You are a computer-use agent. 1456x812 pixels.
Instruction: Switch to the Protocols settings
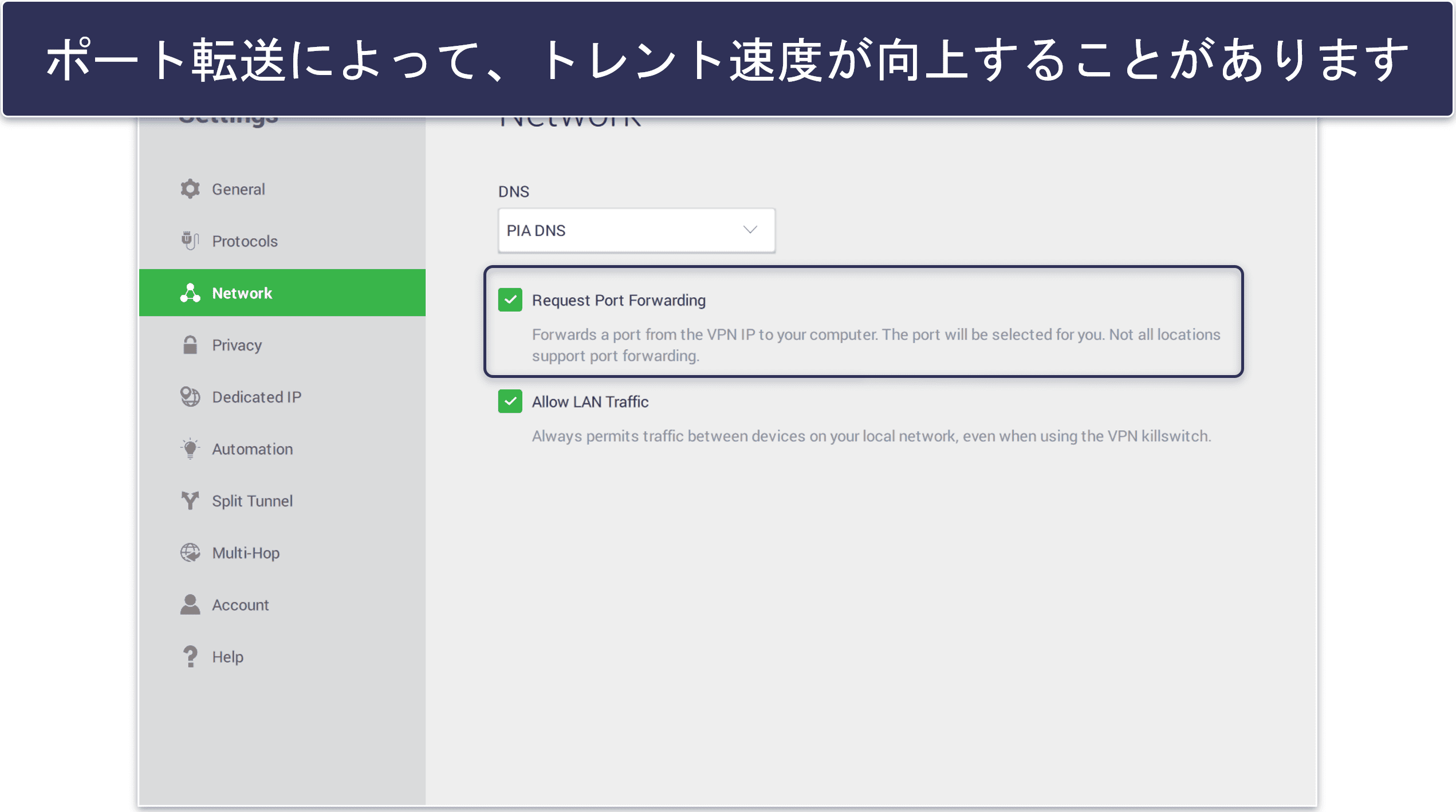(282, 241)
